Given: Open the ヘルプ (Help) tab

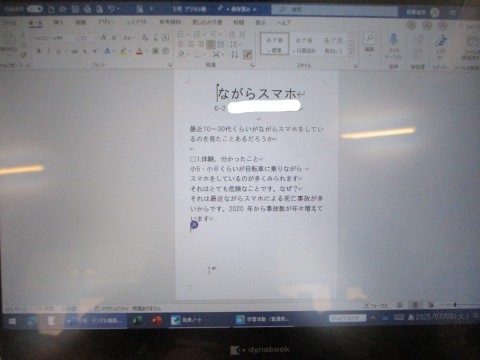Looking at the screenshot, I should coord(284,22).
